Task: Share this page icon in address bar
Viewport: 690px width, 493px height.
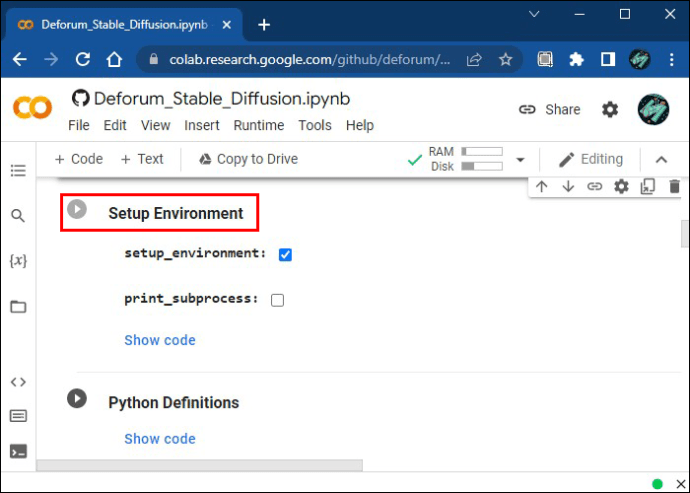Action: [474, 59]
